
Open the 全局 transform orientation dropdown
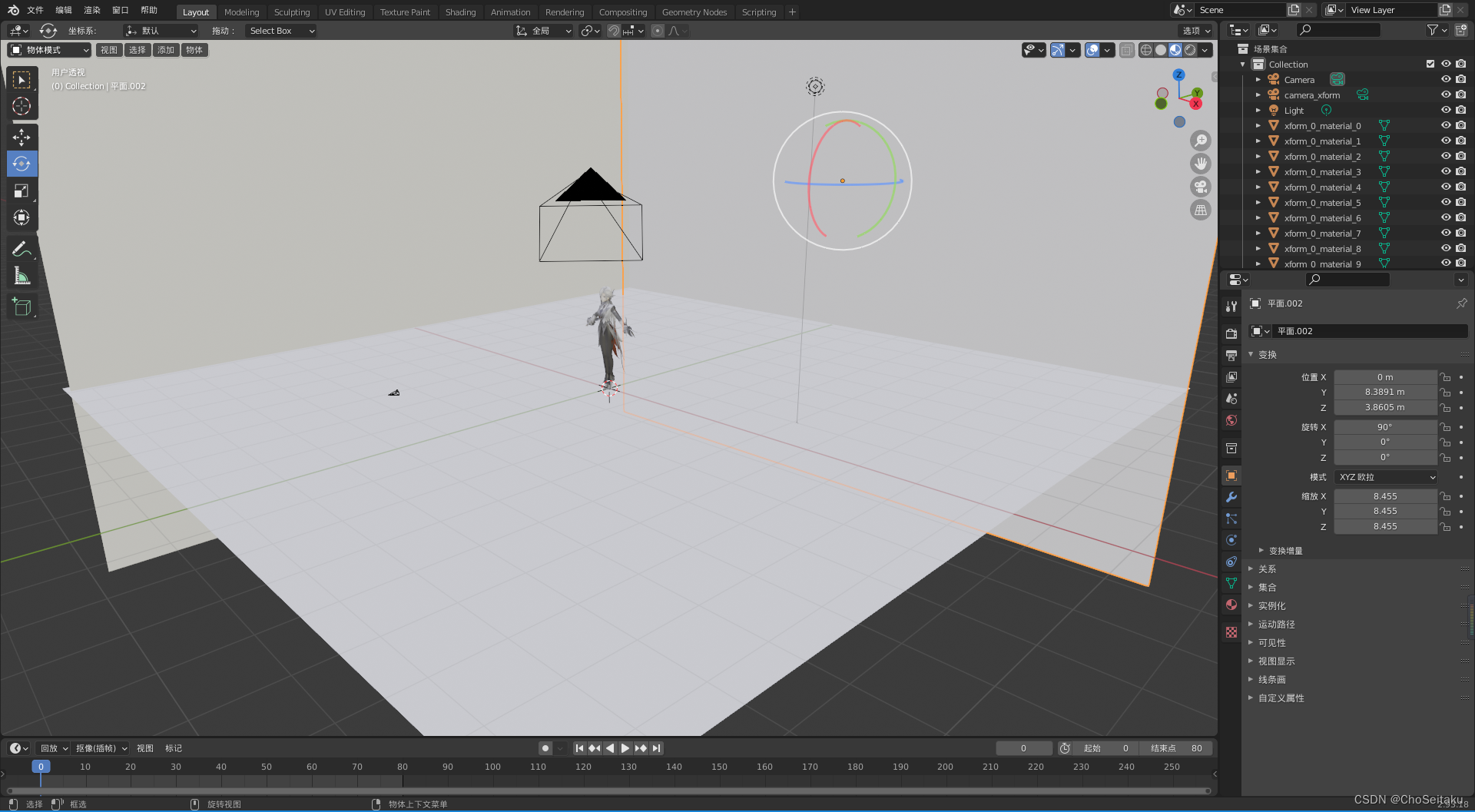(543, 31)
